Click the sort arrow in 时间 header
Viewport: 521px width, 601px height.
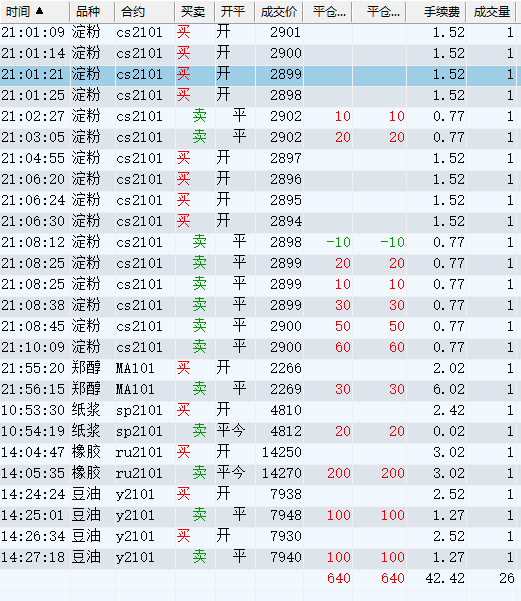pyautogui.click(x=39, y=11)
